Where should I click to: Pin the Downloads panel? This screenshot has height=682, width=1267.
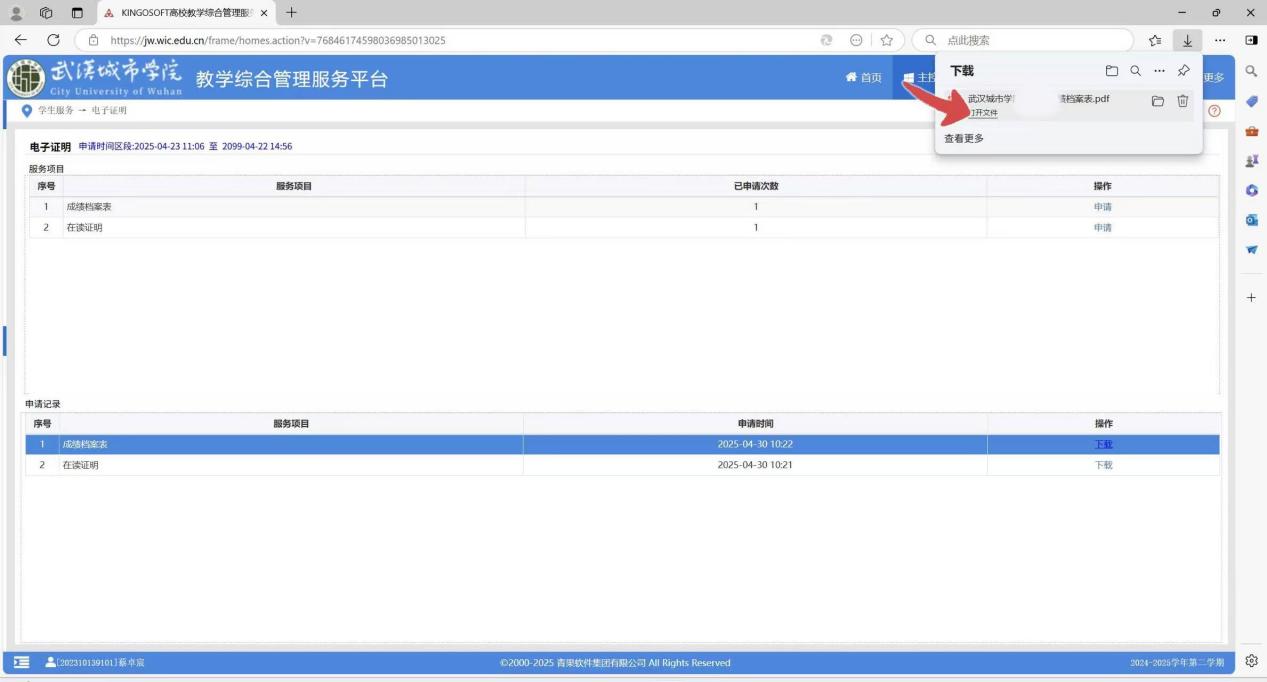click(1183, 71)
